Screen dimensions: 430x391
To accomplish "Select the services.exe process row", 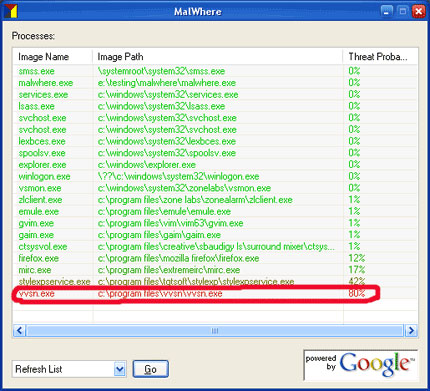I will [215, 94].
